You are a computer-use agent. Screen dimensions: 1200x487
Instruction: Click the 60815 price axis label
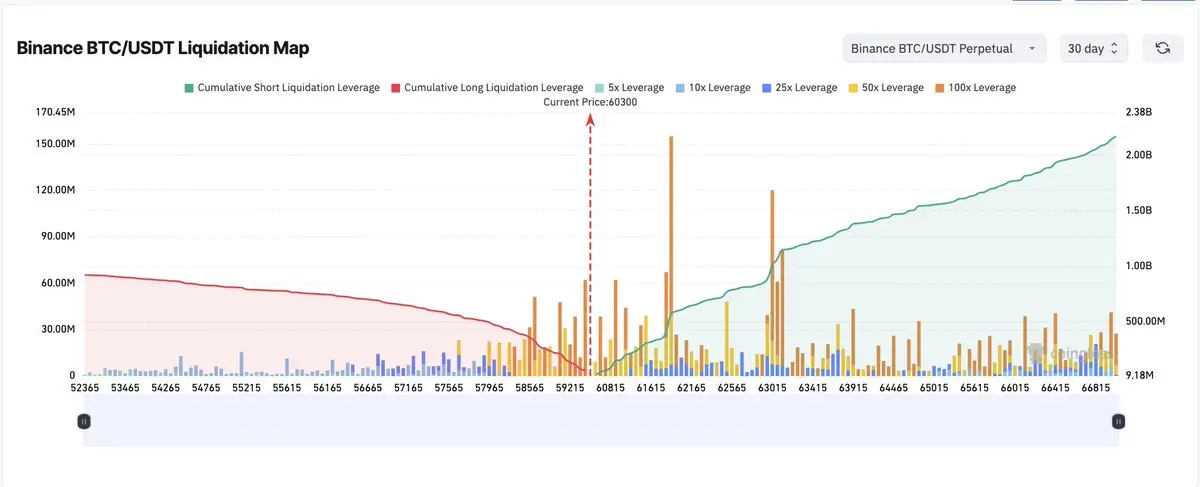[x=610, y=387]
